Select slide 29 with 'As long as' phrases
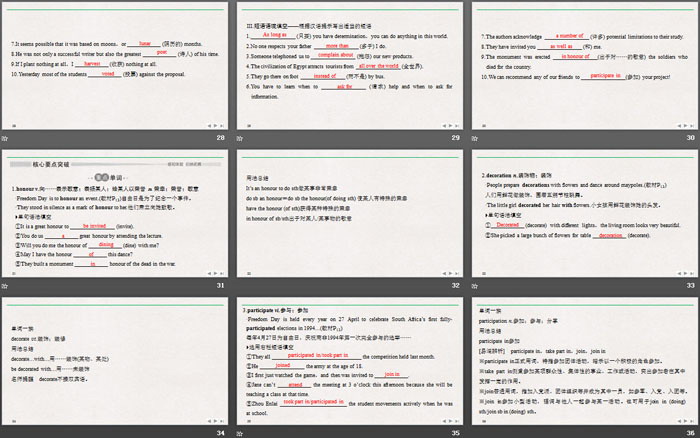Image resolution: width=700 pixels, height=438 pixels. [x=349, y=65]
